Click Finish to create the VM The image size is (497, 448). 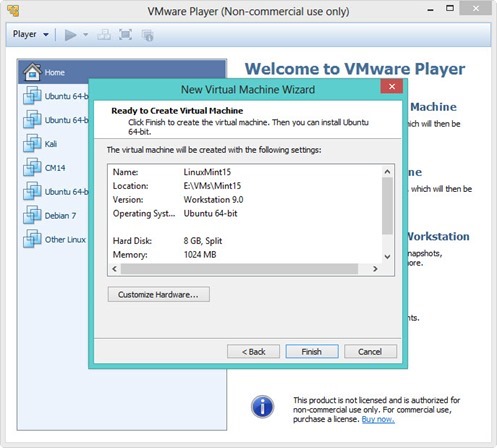pyautogui.click(x=312, y=352)
